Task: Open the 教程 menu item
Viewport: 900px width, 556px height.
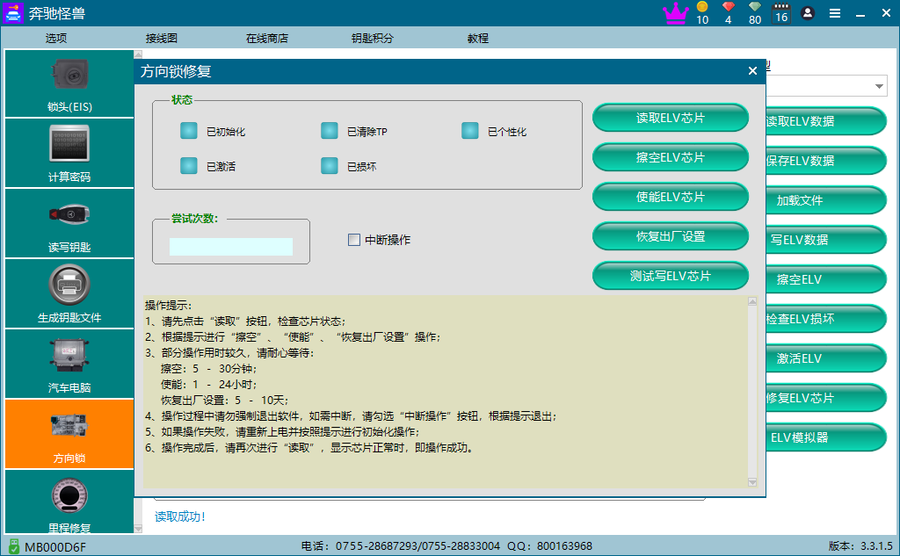Action: click(x=477, y=38)
